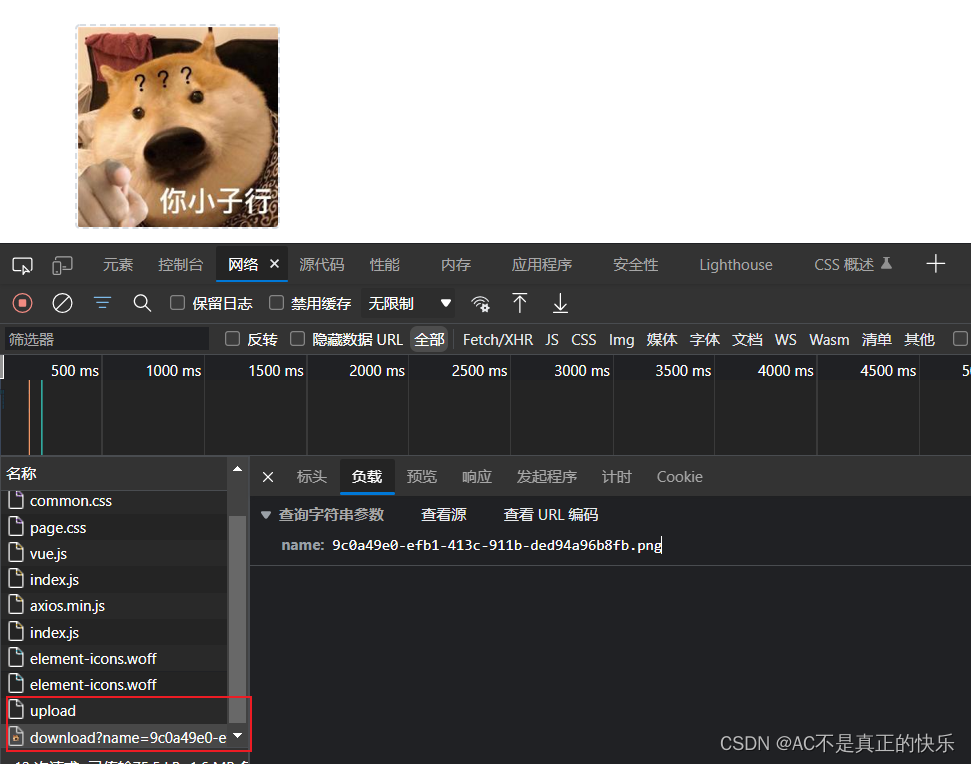Open network search magnifier

(142, 303)
